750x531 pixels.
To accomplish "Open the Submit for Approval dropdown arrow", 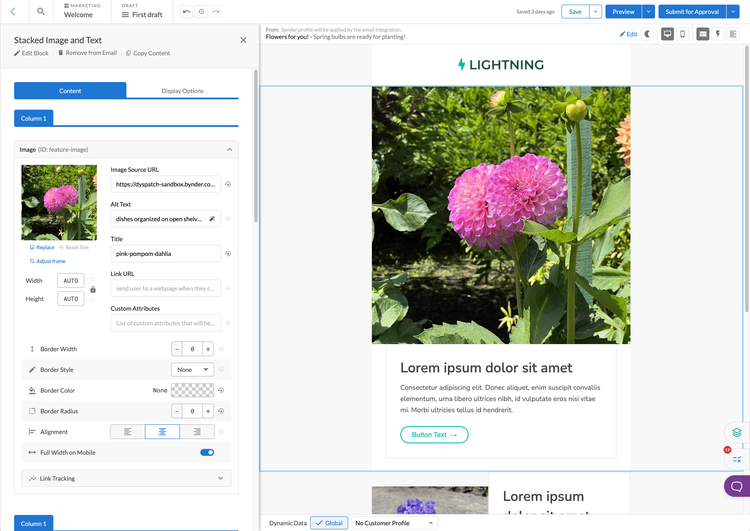I will pyautogui.click(x=733, y=11).
